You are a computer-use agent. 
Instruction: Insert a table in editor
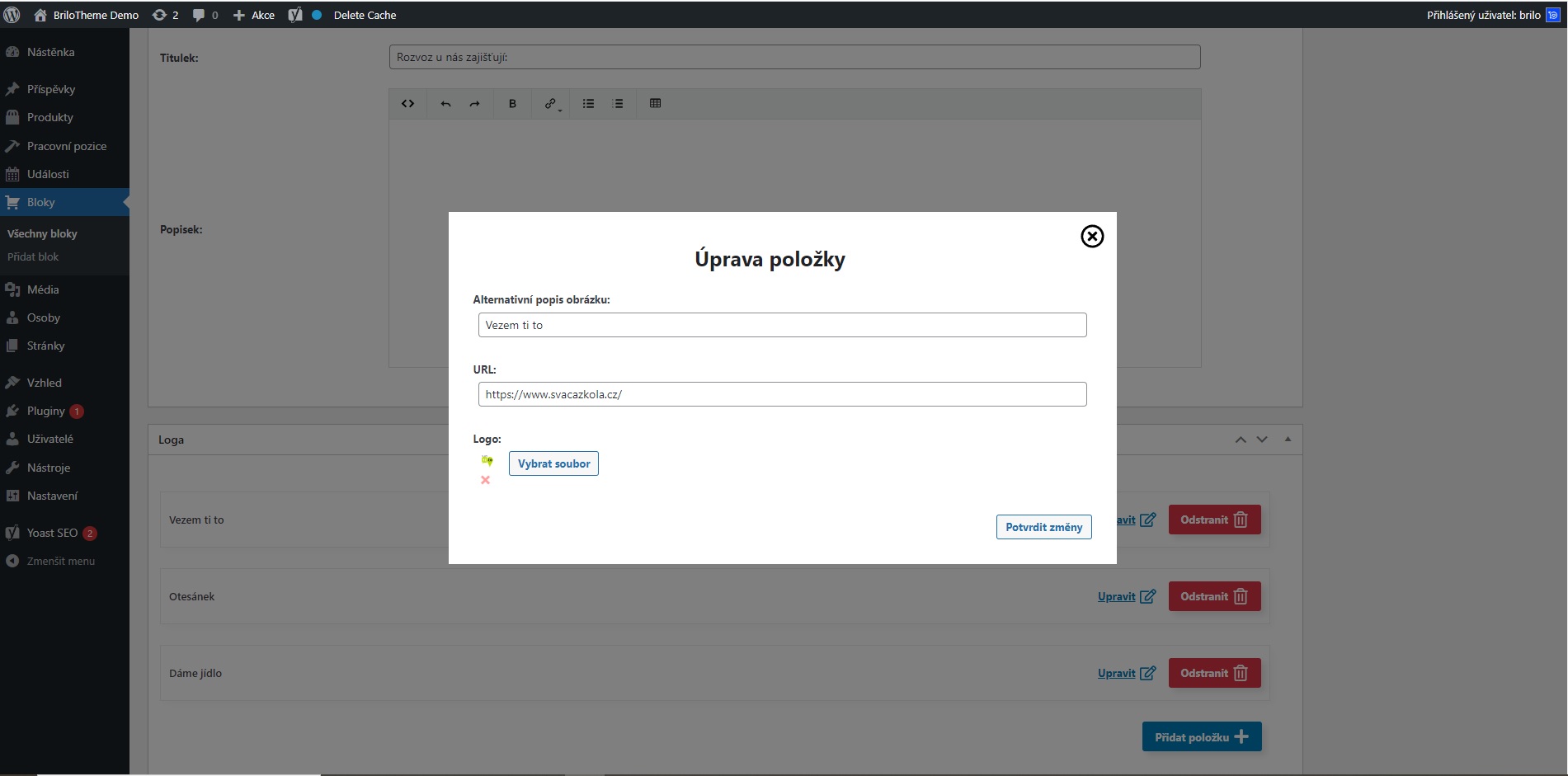click(x=655, y=104)
